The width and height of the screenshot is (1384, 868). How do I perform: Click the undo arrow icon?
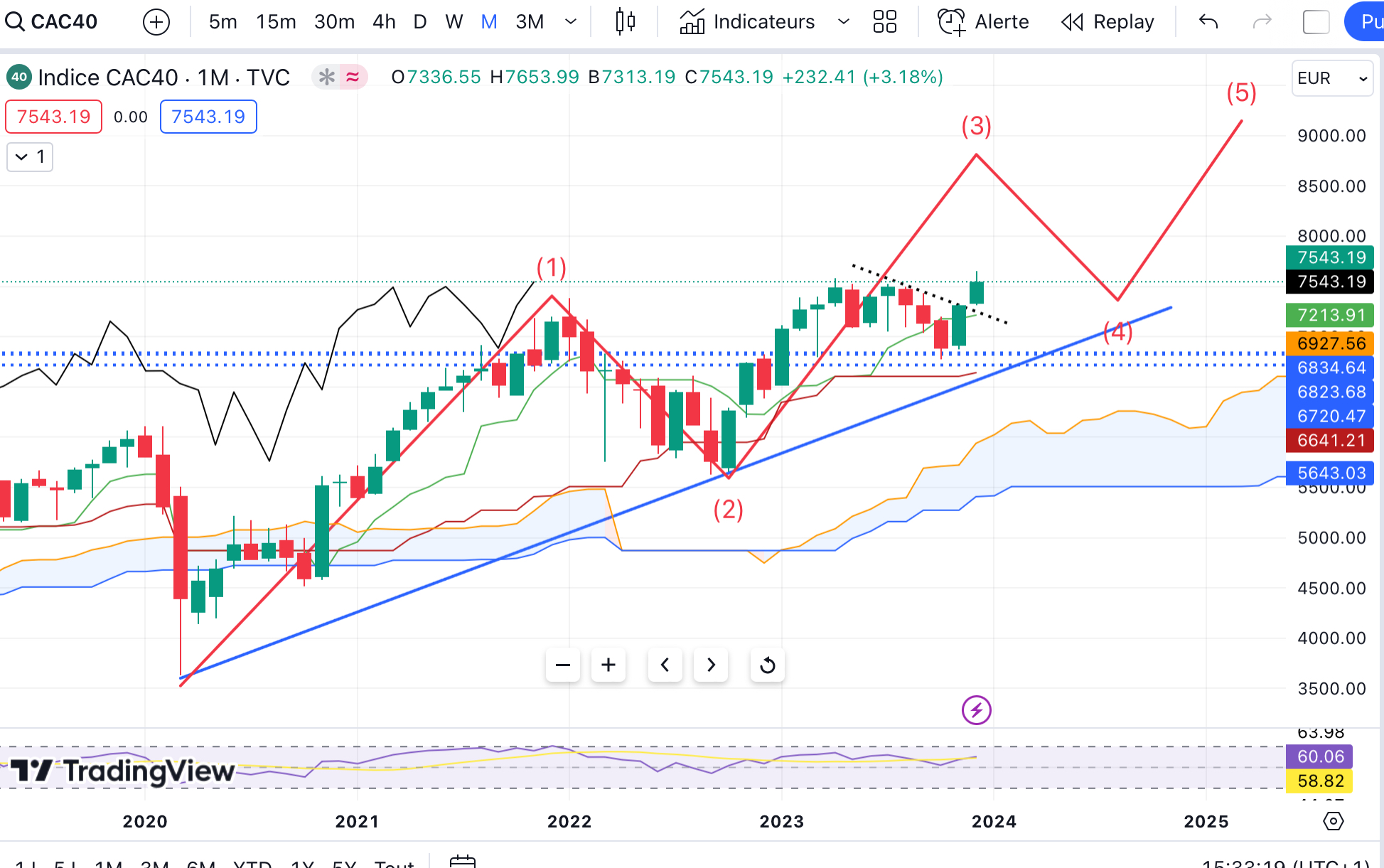(x=1208, y=22)
